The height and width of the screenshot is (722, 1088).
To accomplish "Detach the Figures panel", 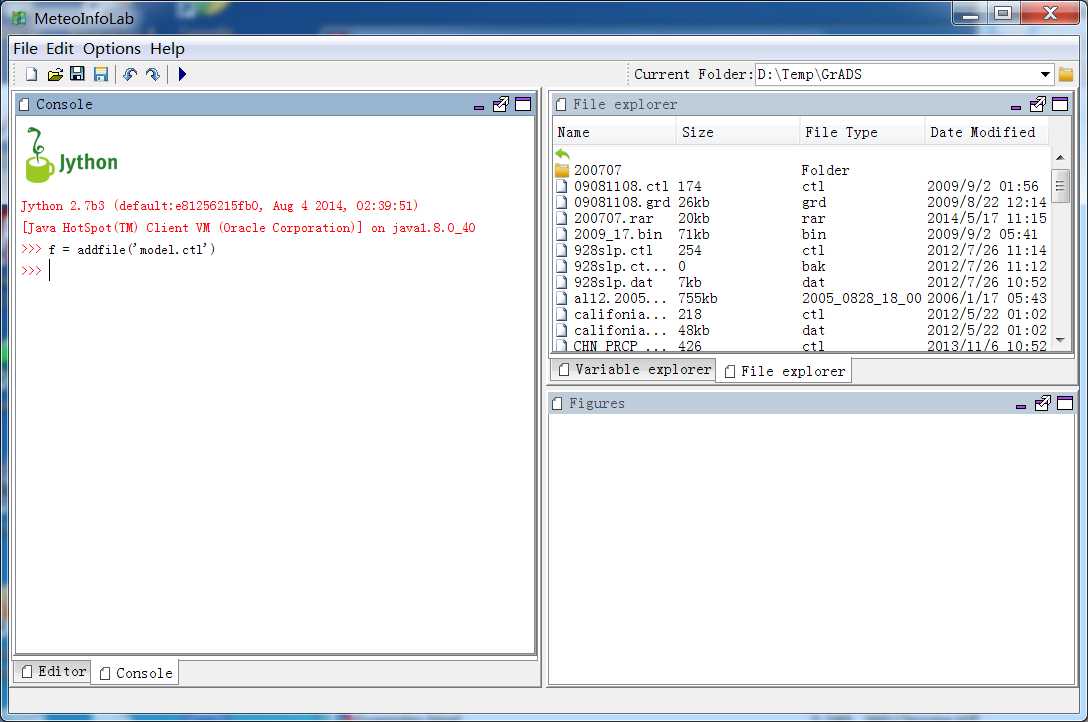I will pyautogui.click(x=1042, y=404).
